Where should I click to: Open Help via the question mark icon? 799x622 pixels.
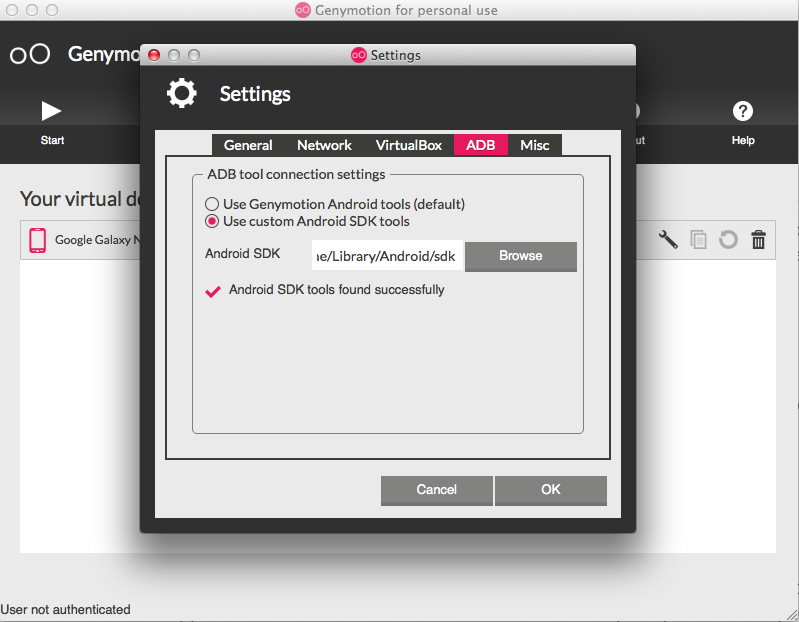click(742, 111)
